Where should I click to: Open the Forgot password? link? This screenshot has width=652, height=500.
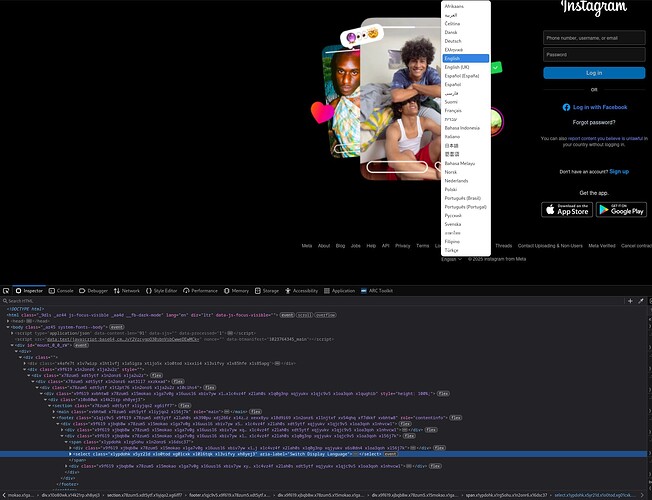click(594, 122)
